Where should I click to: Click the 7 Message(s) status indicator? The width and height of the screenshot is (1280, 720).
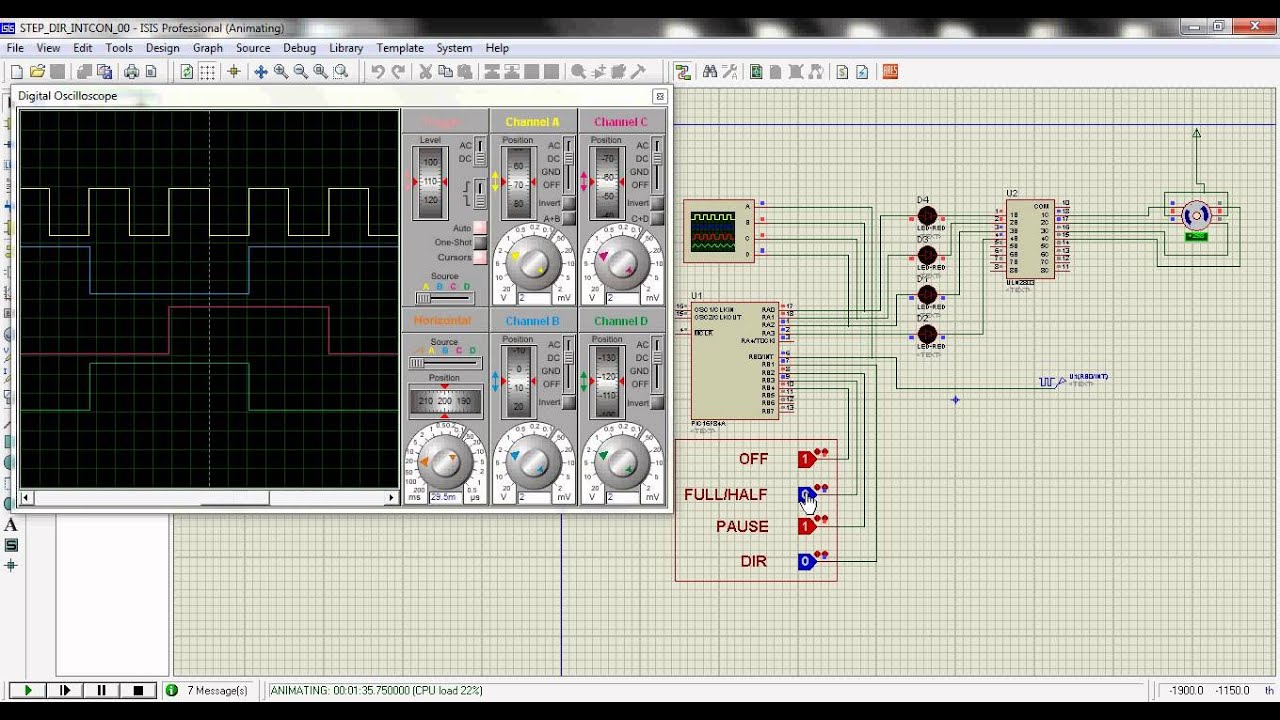coord(207,690)
